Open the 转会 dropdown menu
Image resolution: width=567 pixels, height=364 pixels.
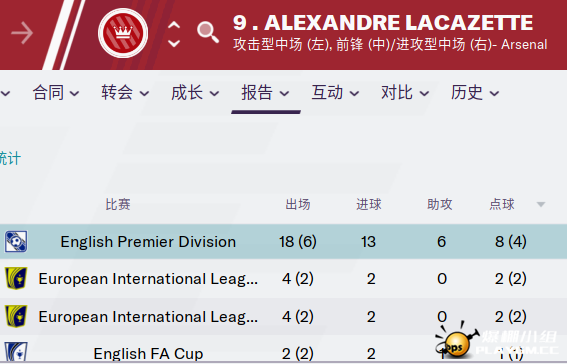coord(125,93)
